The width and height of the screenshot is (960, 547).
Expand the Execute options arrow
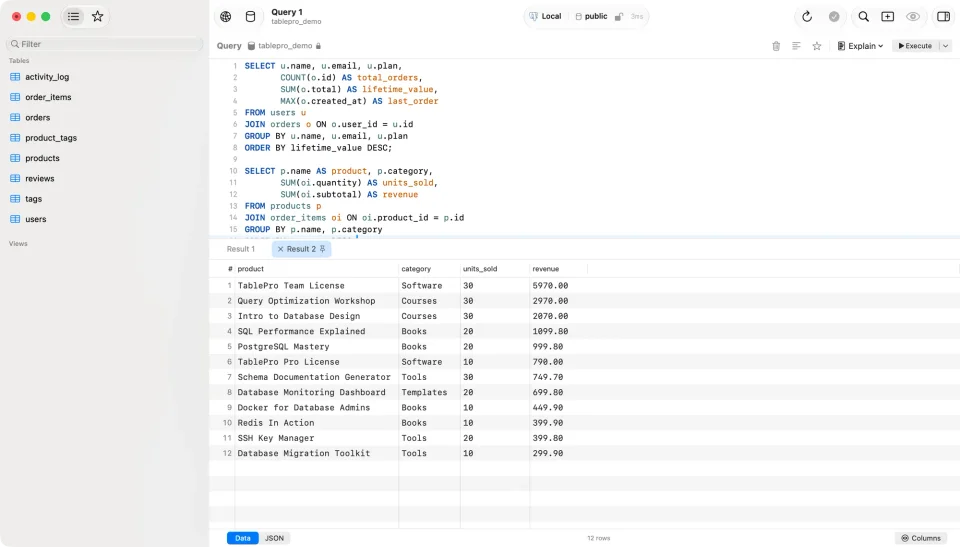[x=945, y=46]
